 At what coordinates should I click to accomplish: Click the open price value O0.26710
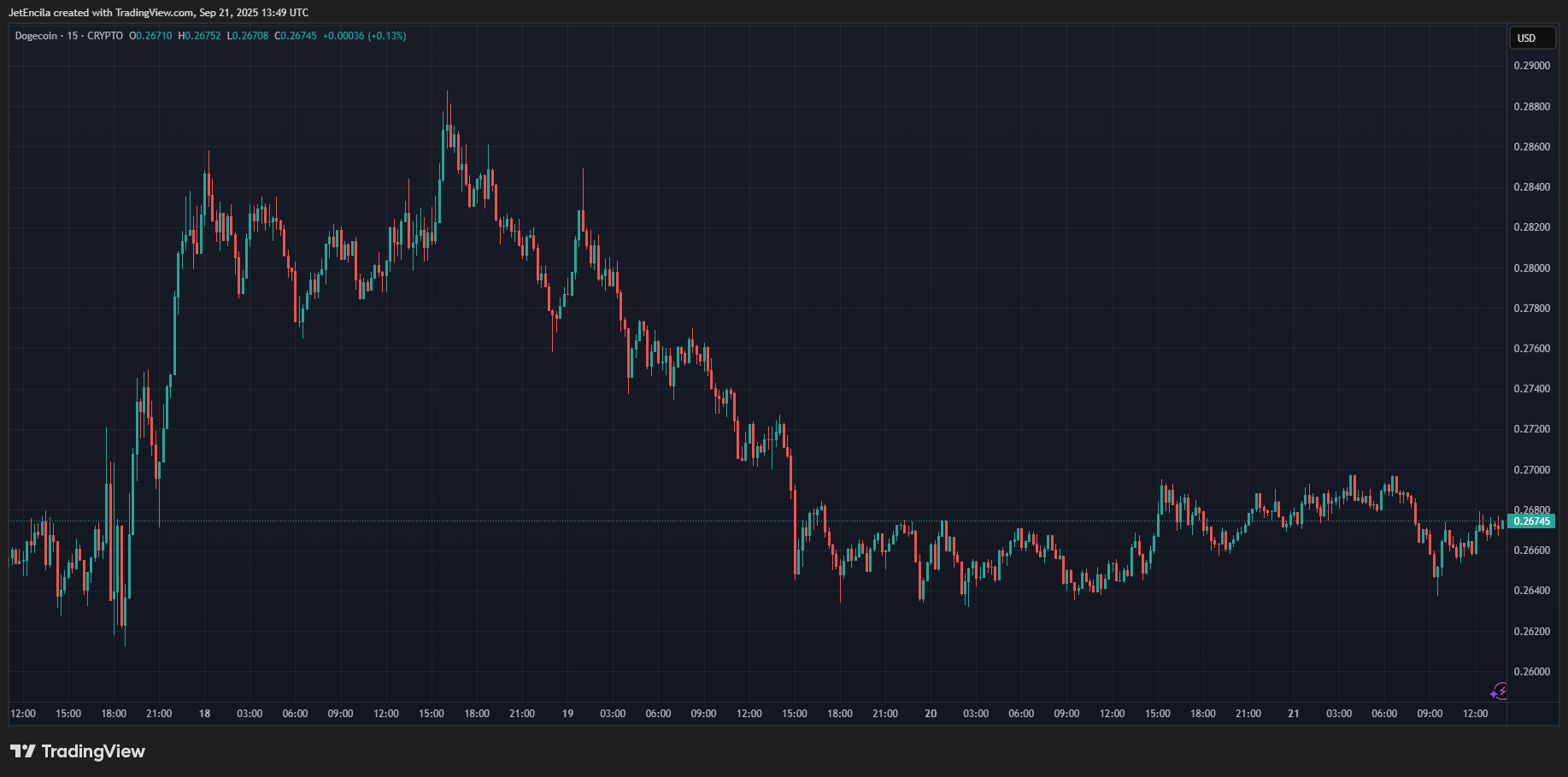pos(150,36)
